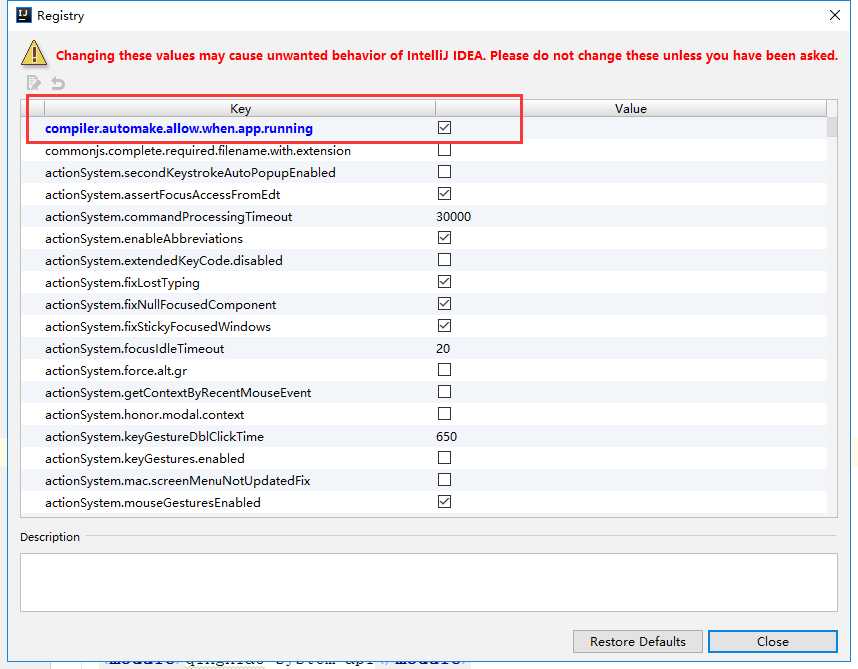Viewport: 858px width, 669px height.
Task: Click the edit registry value icon
Action: pyautogui.click(x=34, y=83)
